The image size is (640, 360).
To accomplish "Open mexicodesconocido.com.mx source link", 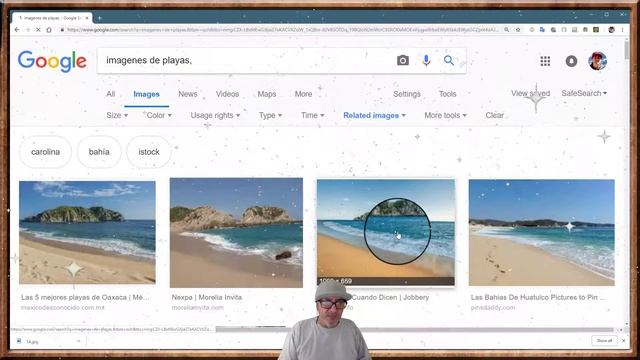I will coord(63,308).
